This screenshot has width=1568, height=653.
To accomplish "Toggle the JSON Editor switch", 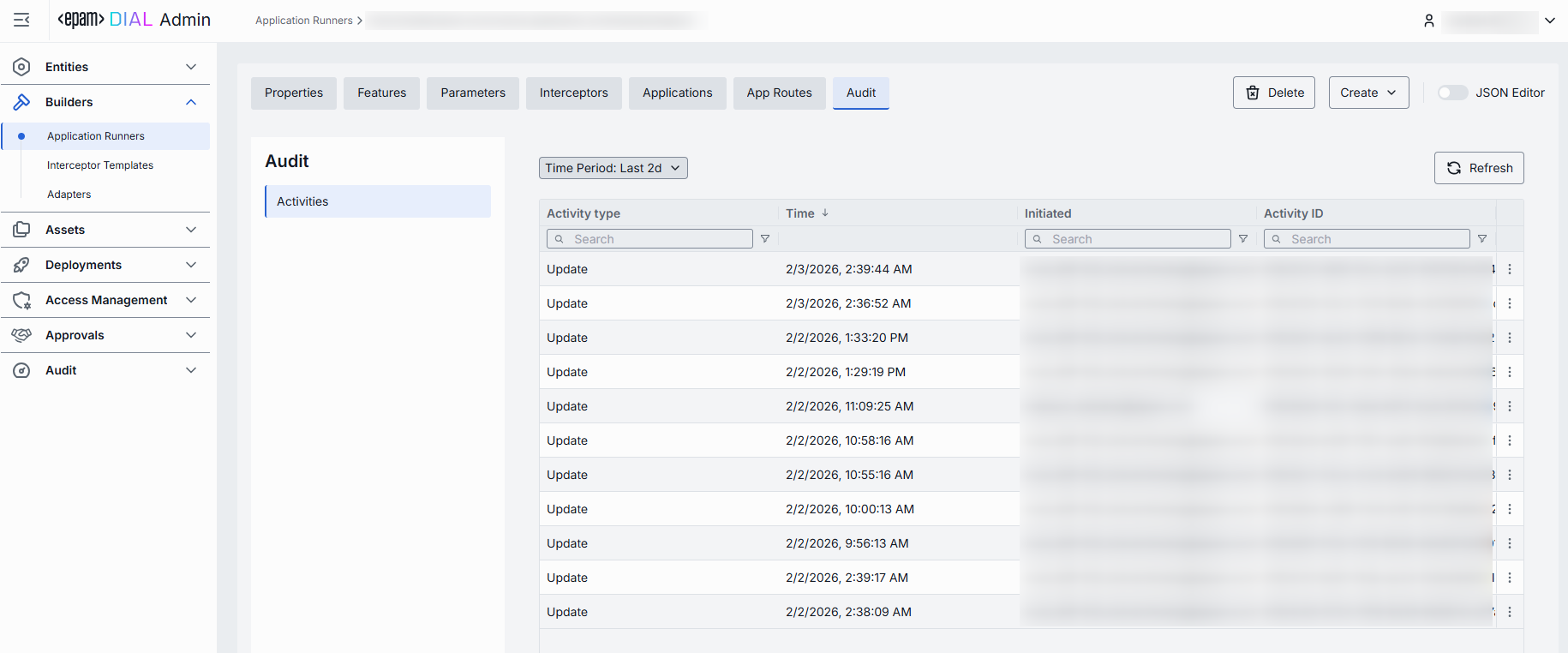I will point(1452,93).
